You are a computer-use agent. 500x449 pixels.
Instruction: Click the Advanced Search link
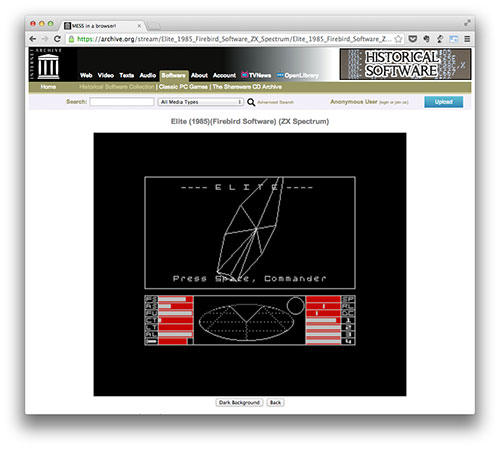coord(275,102)
